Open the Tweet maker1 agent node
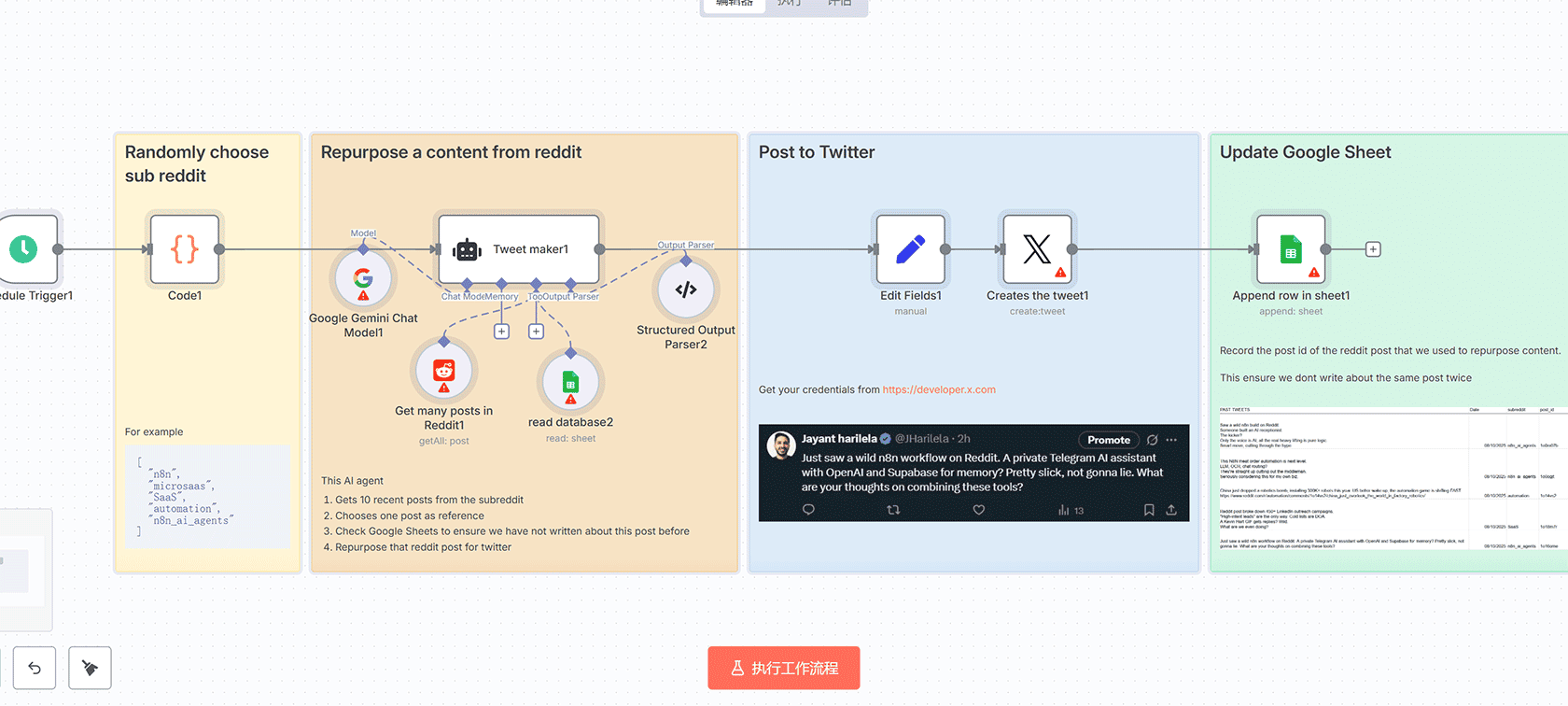The width and height of the screenshot is (1568, 706). click(x=519, y=249)
